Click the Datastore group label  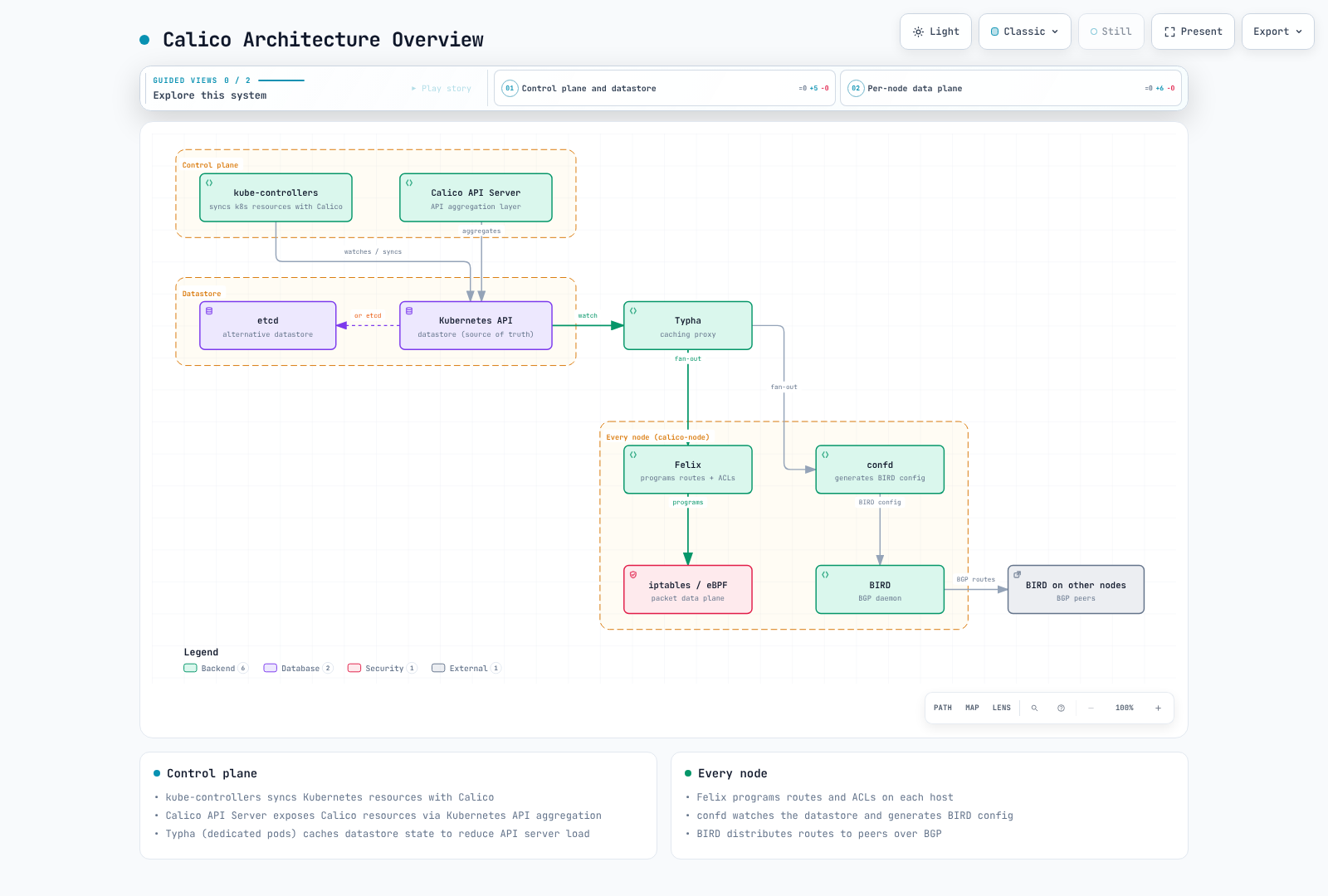pyautogui.click(x=202, y=294)
